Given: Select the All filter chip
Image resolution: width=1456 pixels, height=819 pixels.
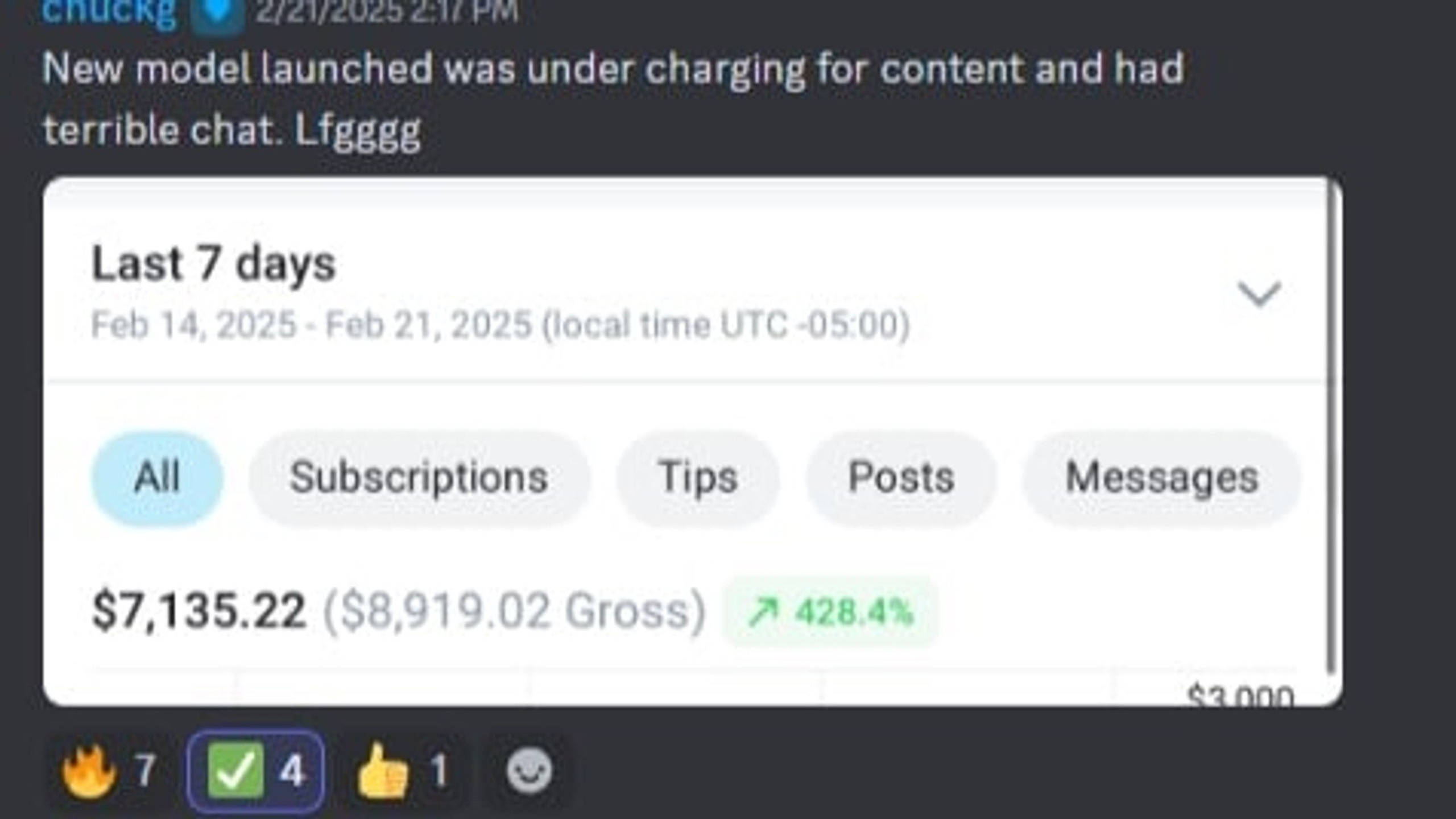Looking at the screenshot, I should click(x=157, y=477).
